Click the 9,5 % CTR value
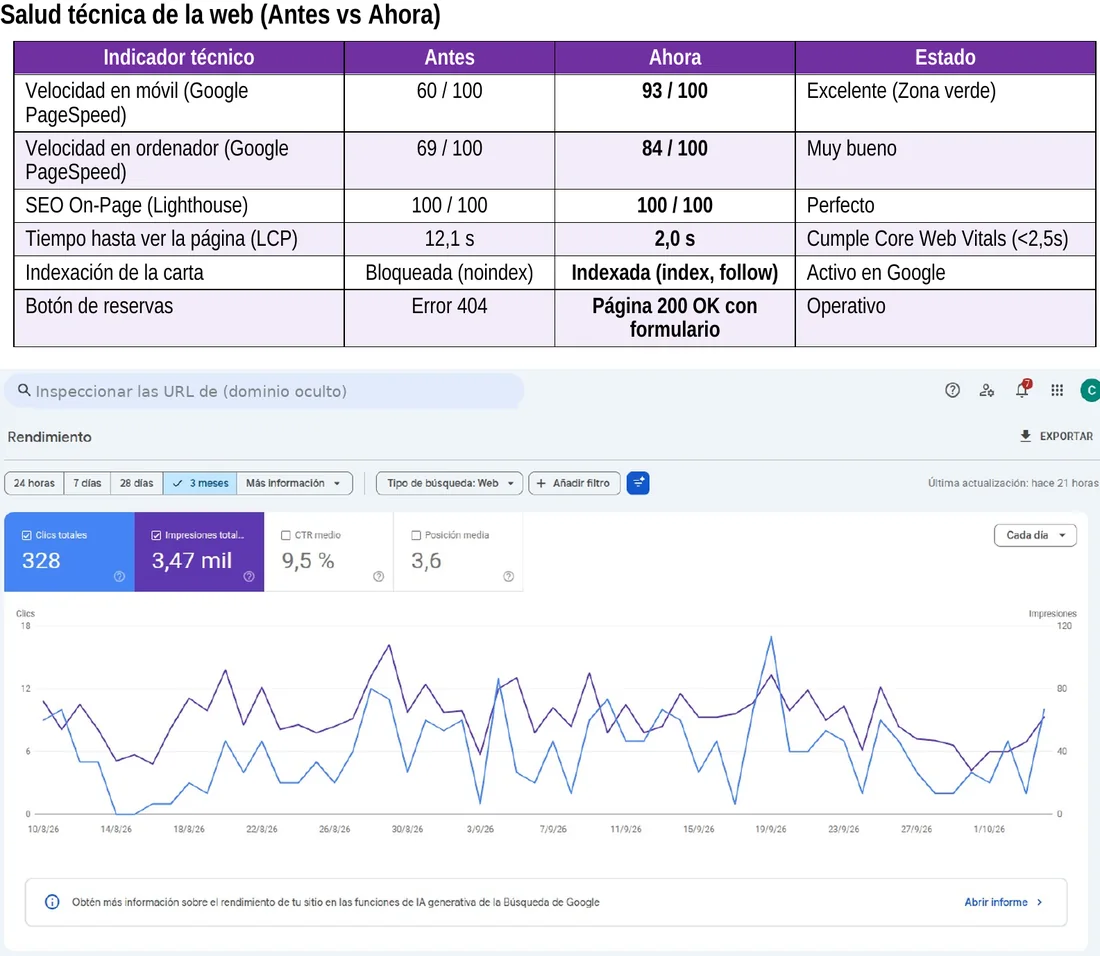This screenshot has width=1100, height=956. tap(308, 560)
